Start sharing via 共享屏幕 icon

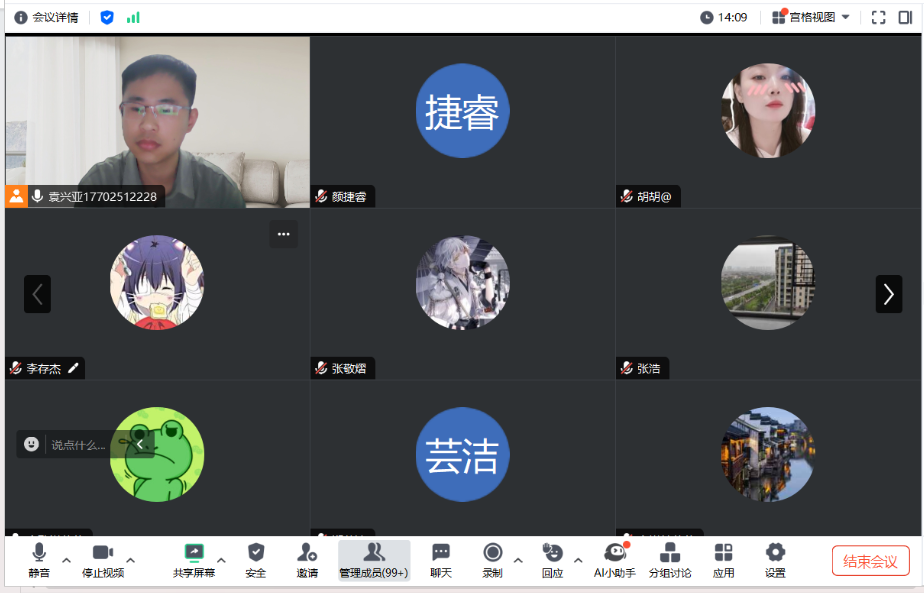coord(194,553)
